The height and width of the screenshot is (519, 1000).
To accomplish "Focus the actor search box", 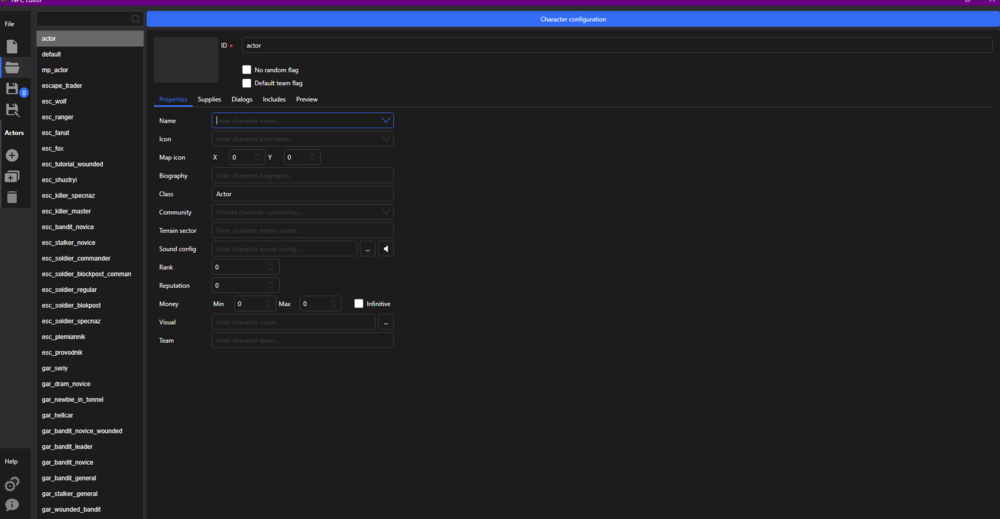I will (89, 19).
